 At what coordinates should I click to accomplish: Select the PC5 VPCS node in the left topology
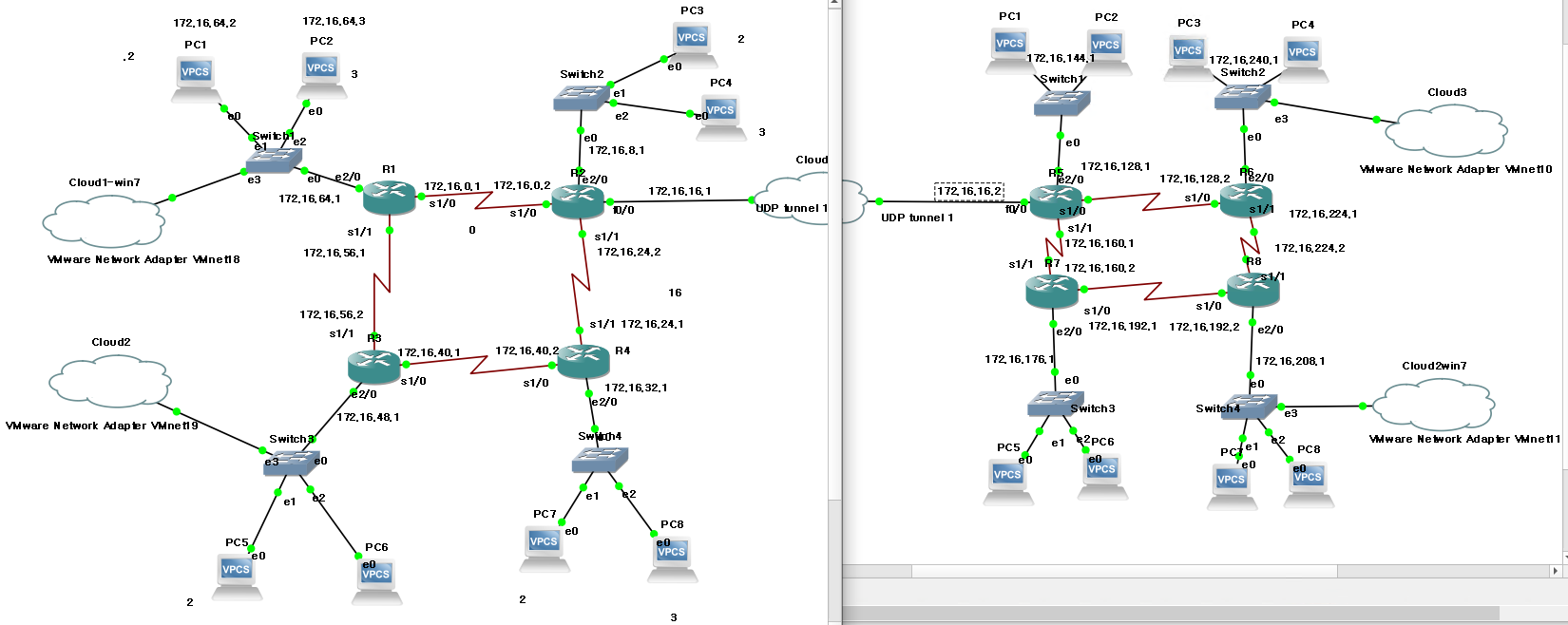click(237, 577)
